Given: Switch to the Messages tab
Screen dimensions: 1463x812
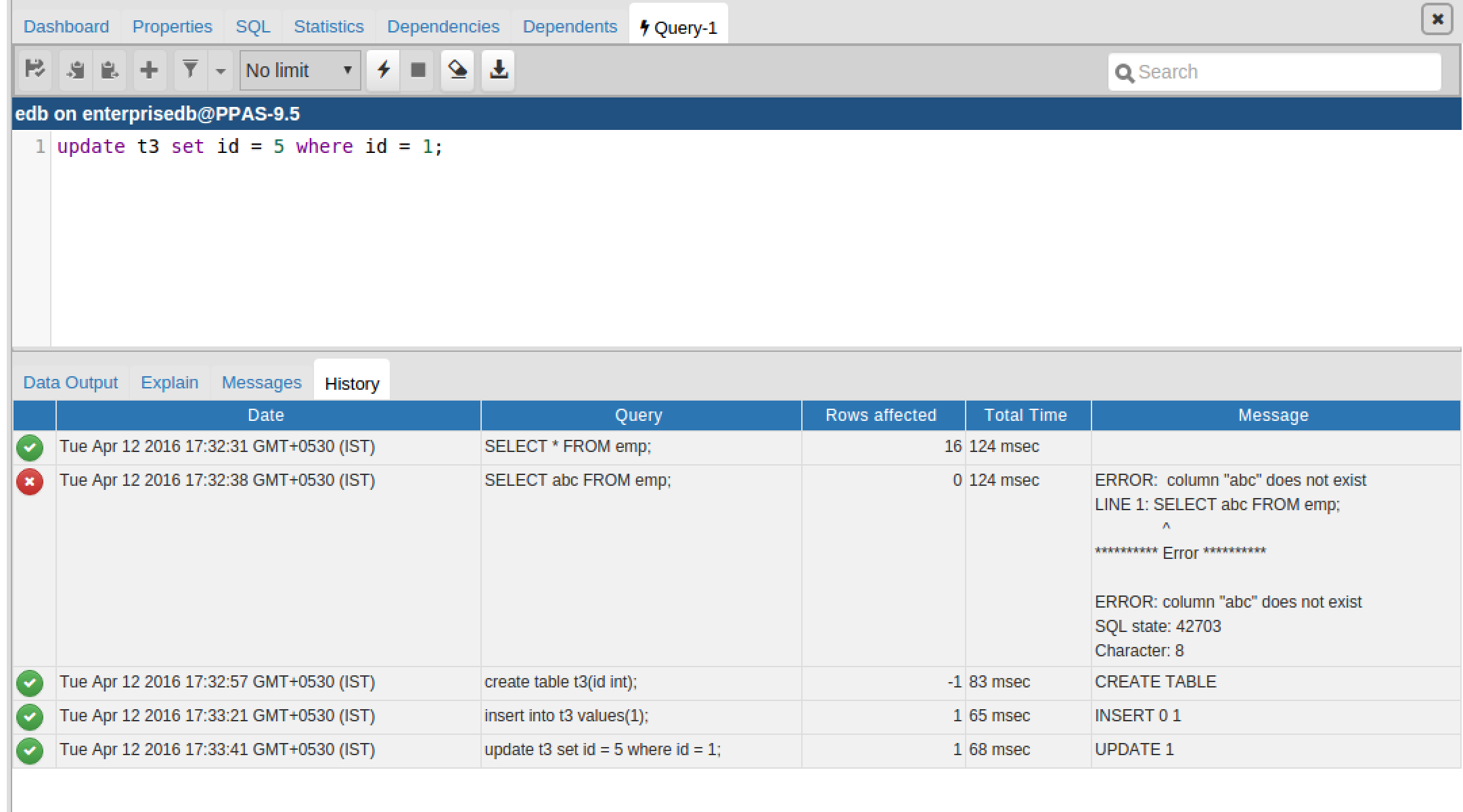Looking at the screenshot, I should coord(261,382).
